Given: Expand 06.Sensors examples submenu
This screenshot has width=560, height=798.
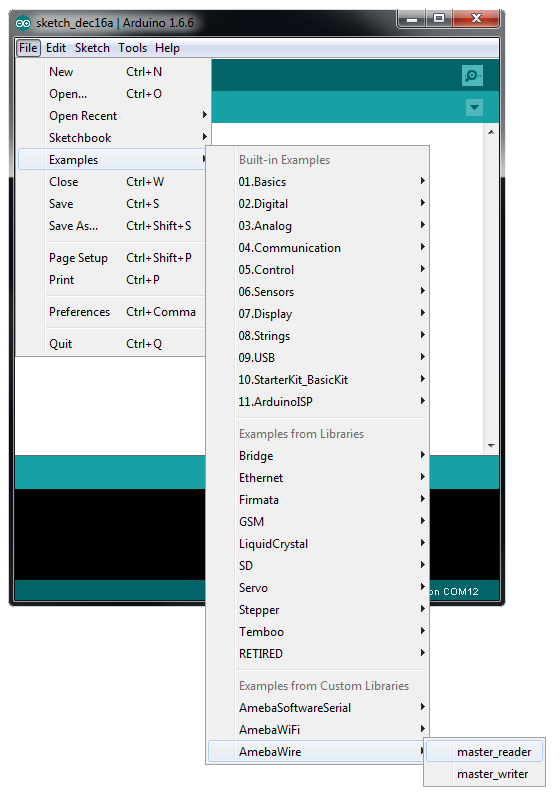Looking at the screenshot, I should [318, 292].
